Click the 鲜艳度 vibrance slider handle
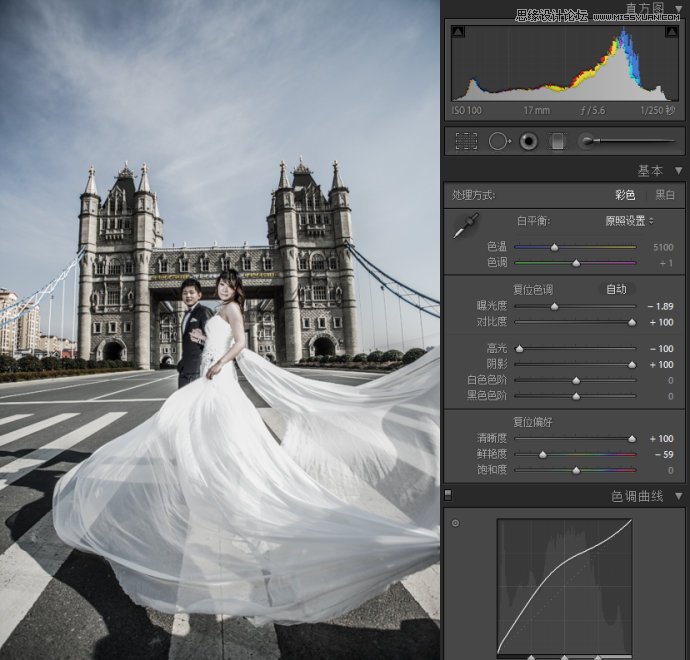The height and width of the screenshot is (660, 690). (543, 455)
